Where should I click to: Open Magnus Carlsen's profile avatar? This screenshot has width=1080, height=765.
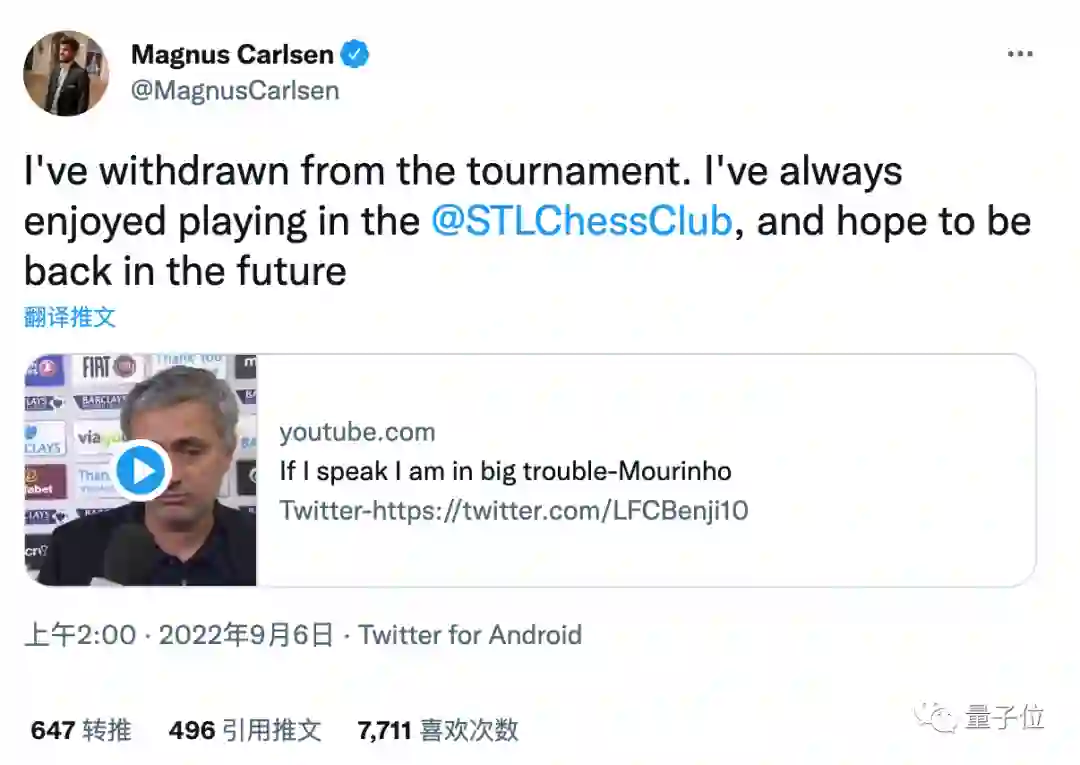tap(66, 73)
